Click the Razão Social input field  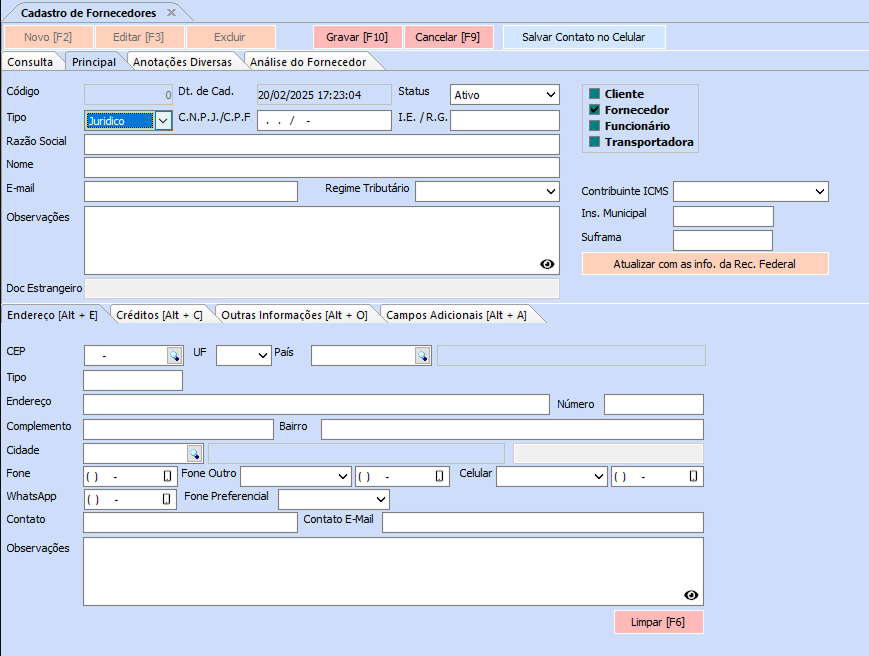tap(322, 145)
